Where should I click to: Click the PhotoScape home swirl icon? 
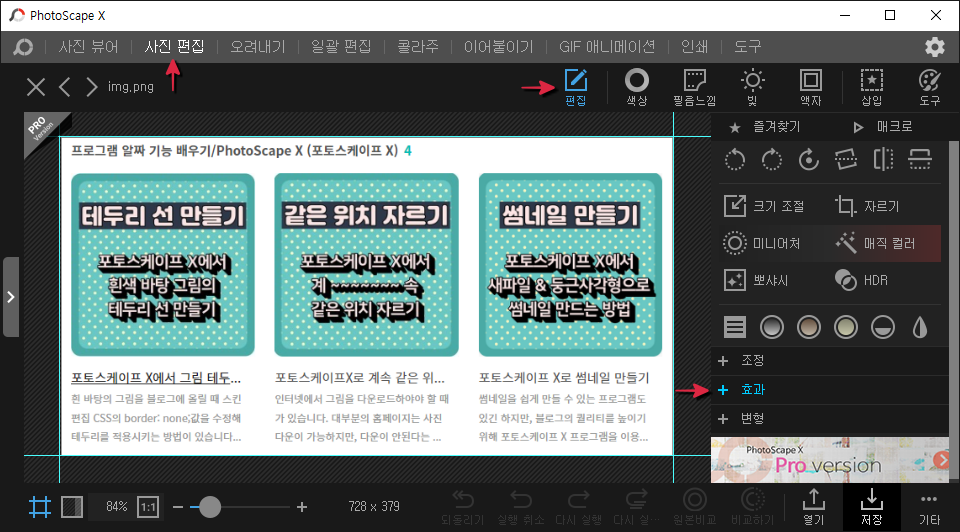tap(23, 47)
